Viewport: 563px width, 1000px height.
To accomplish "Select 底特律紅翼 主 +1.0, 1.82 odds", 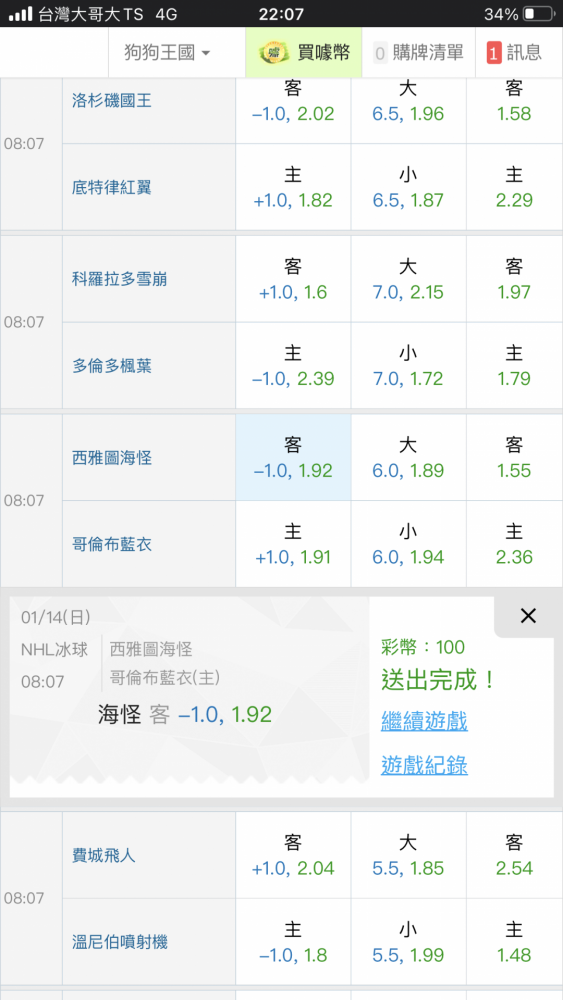I will click(293, 188).
